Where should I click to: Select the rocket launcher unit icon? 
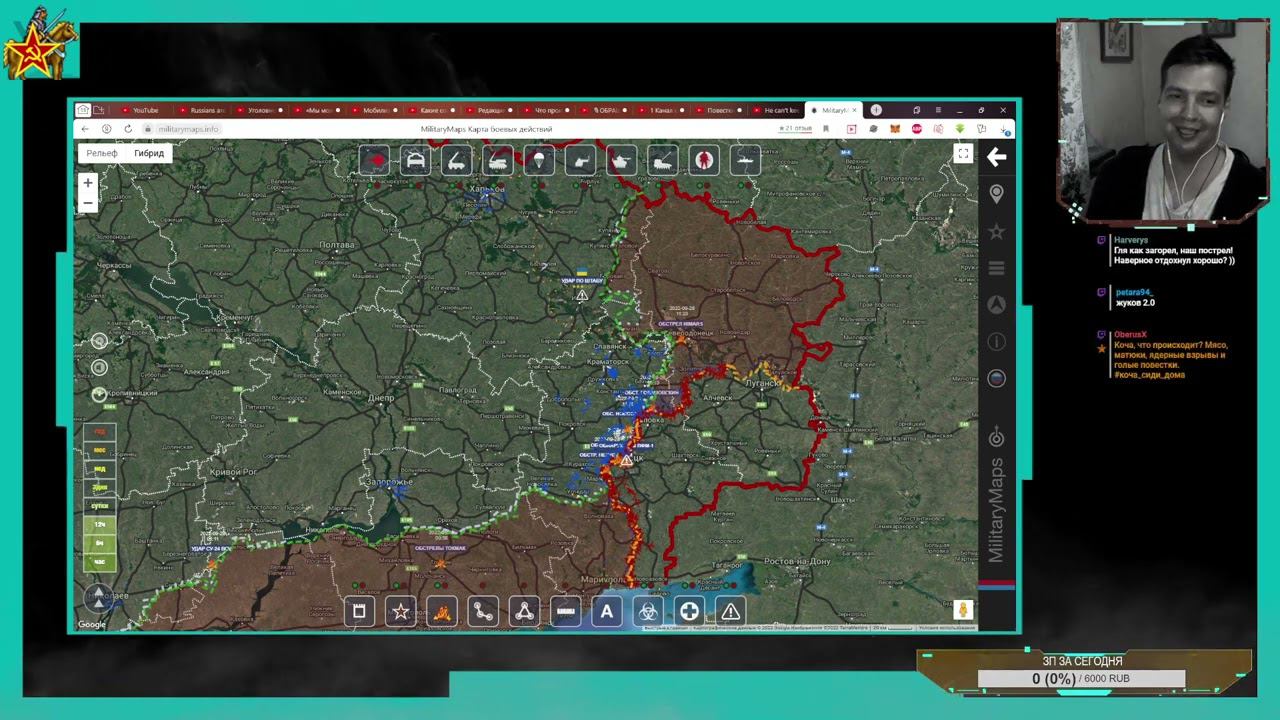(x=457, y=160)
